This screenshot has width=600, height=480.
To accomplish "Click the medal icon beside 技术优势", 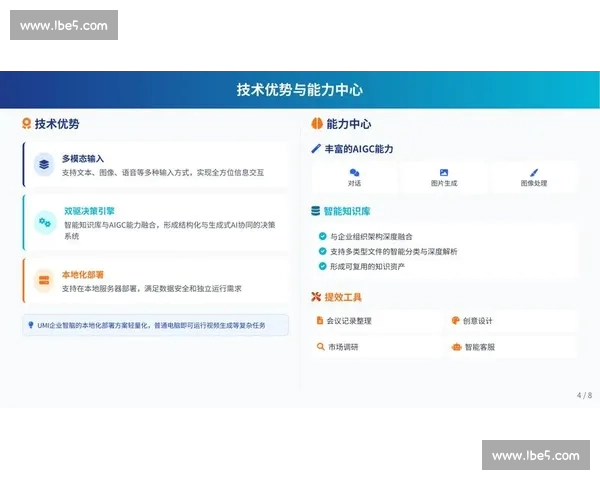I will click(x=26, y=123).
